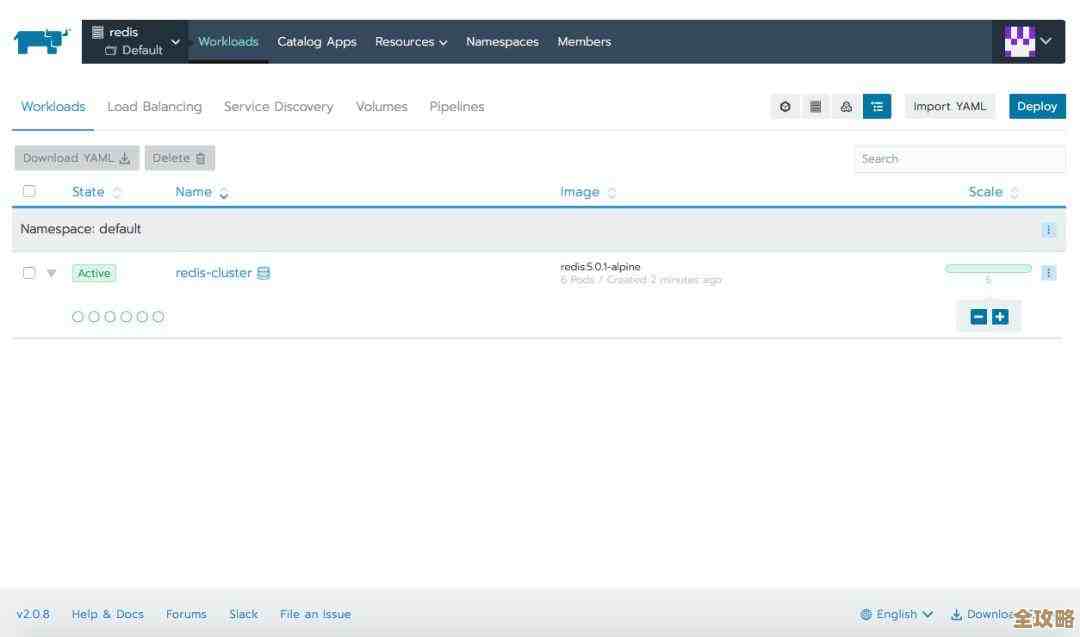Image resolution: width=1080 pixels, height=637 pixels.
Task: Decrease redis-cluster scale with minus button
Action: click(979, 317)
